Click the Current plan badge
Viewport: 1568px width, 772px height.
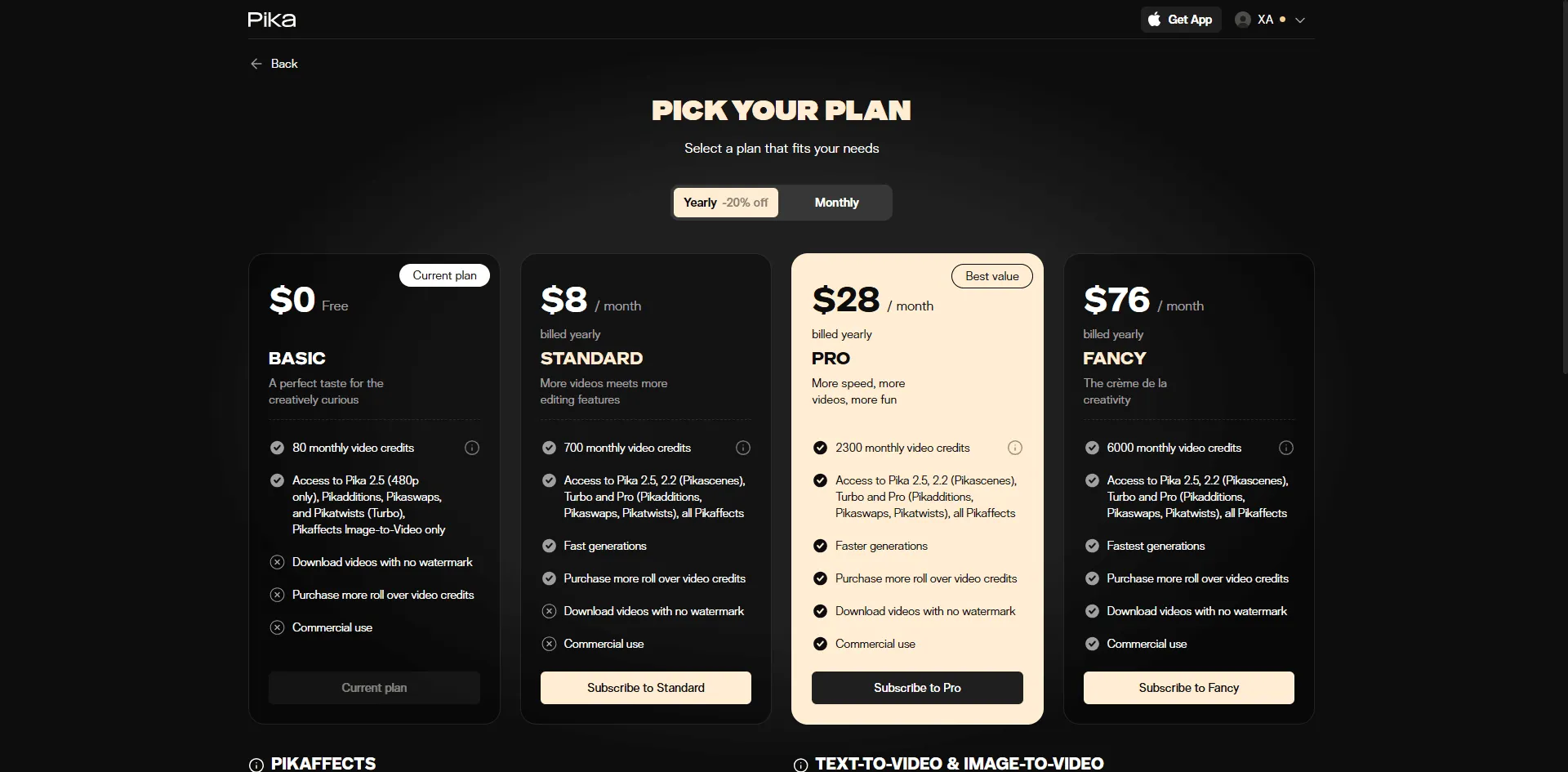pos(444,275)
